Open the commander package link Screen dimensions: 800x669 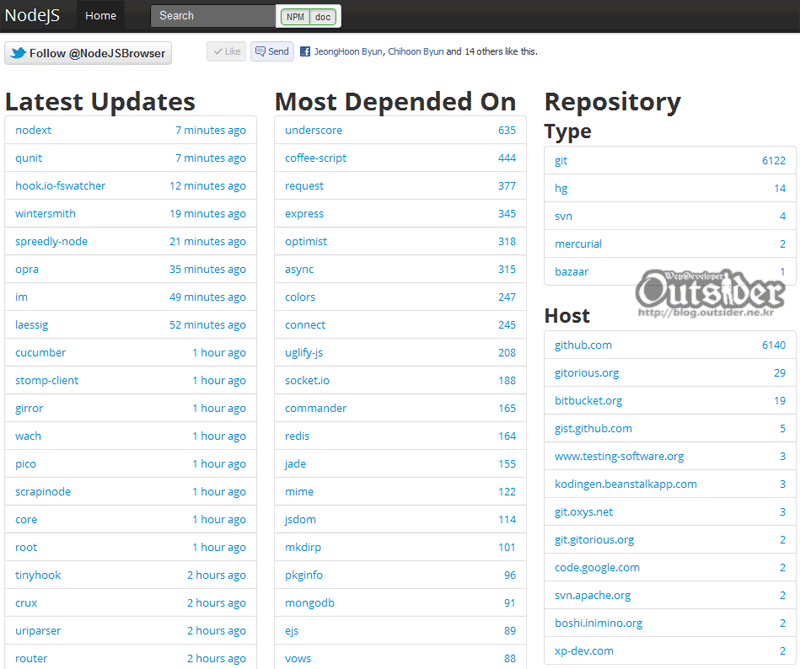point(315,408)
